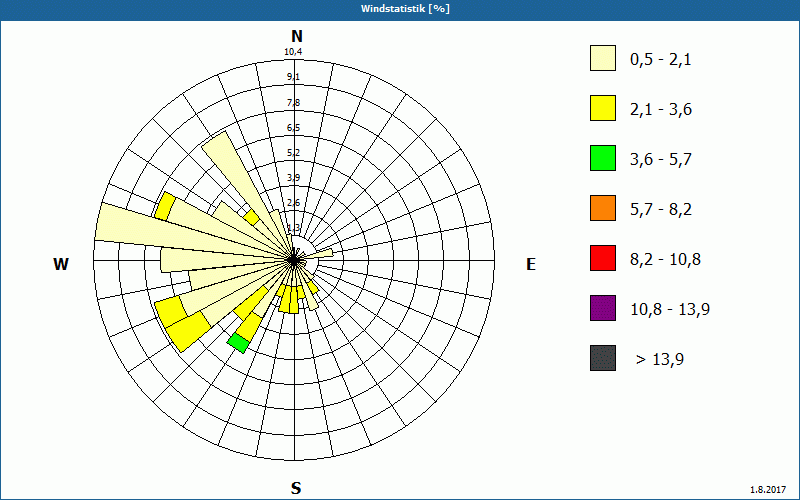
Task: Click the green 3,6 - 5,7 legend swatch
Action: tap(603, 158)
